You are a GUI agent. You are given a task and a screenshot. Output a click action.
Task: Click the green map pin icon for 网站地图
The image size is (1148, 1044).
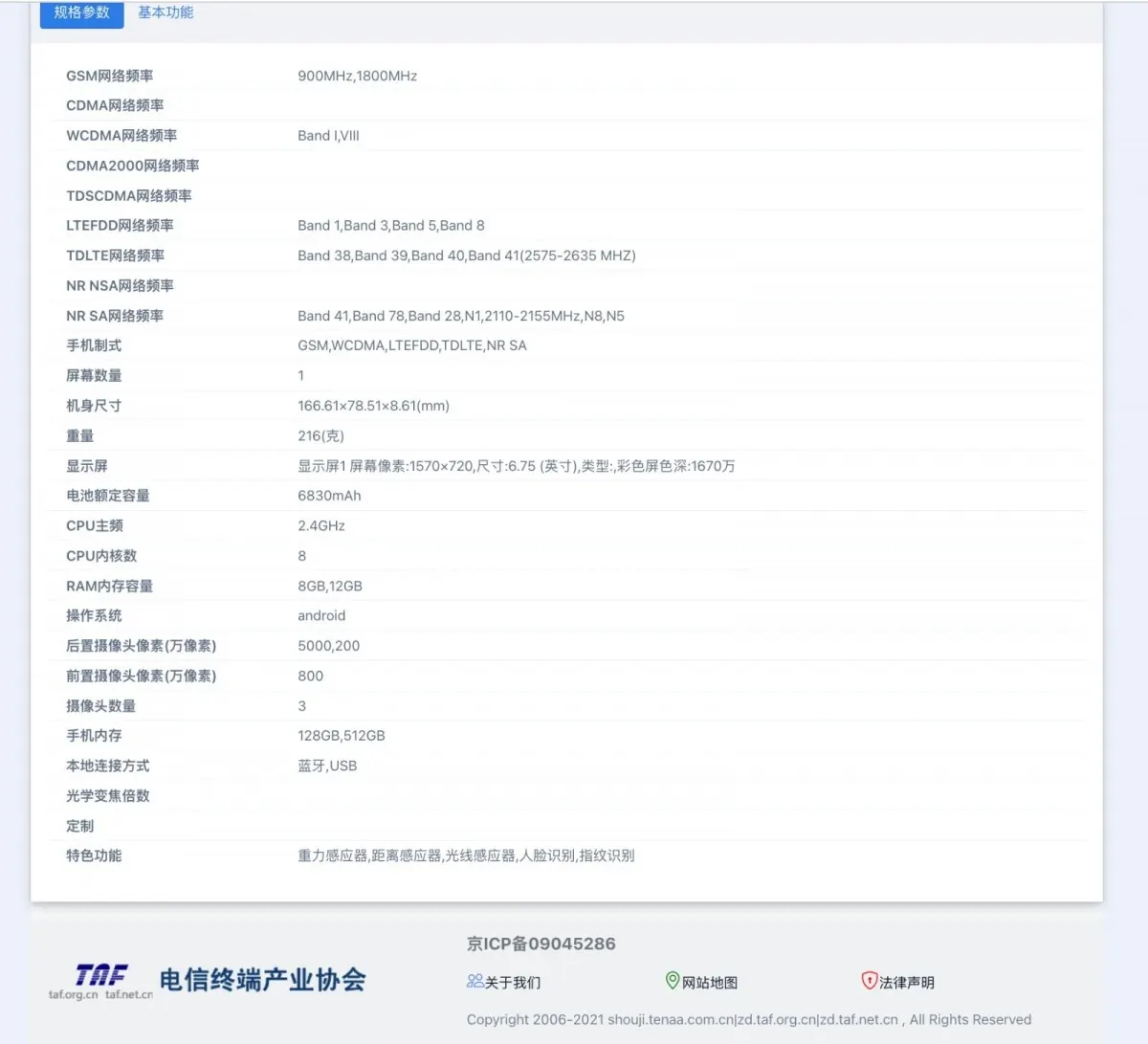tap(673, 981)
